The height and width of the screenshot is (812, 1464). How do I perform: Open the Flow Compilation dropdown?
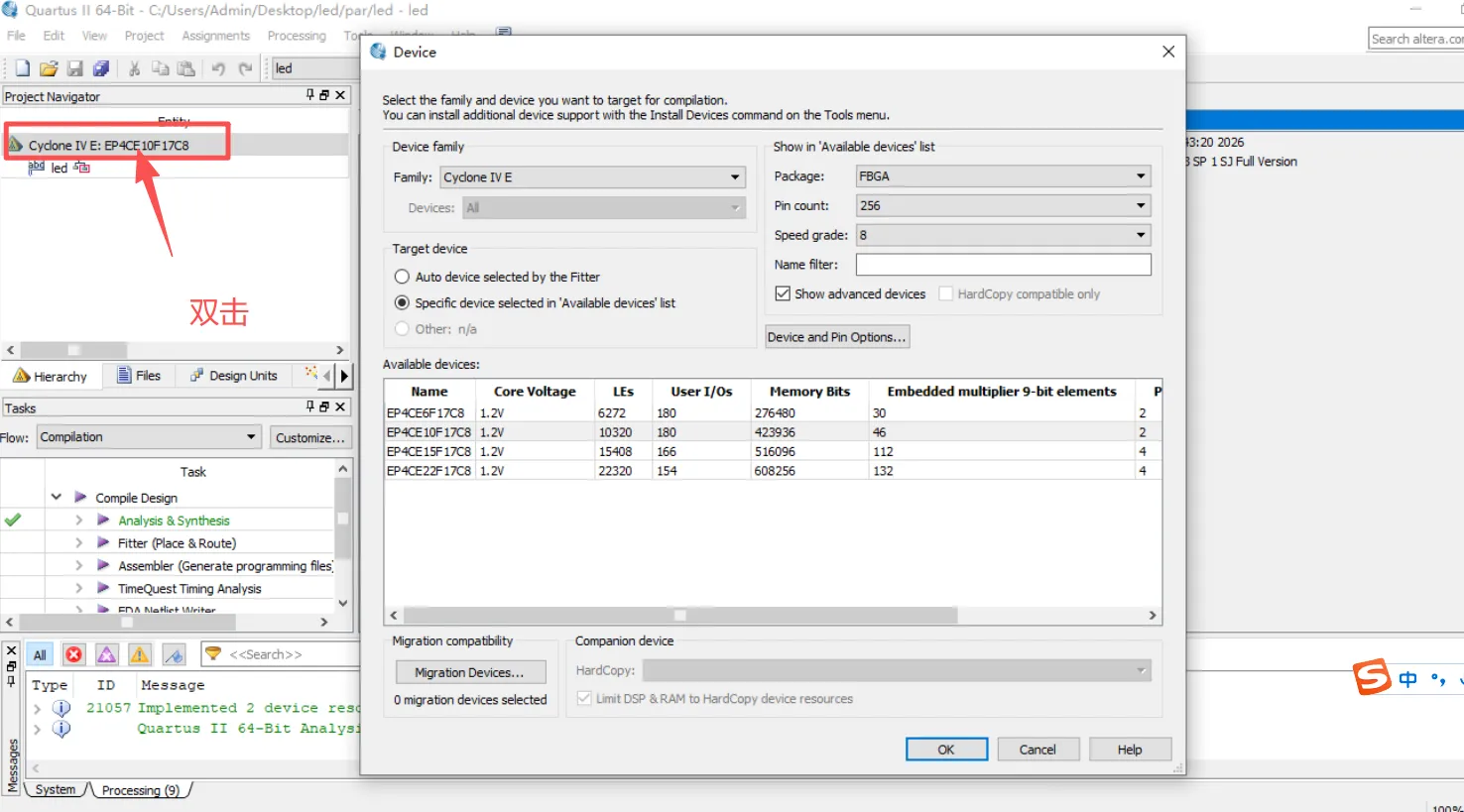click(x=149, y=437)
